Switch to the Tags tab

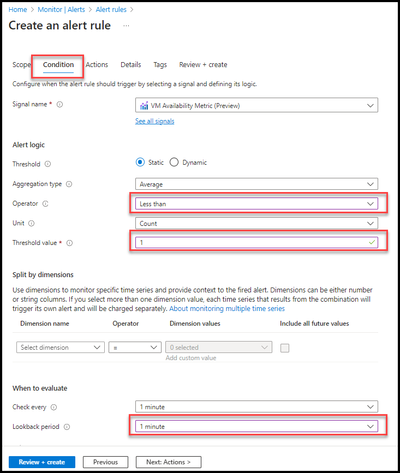(x=160, y=65)
